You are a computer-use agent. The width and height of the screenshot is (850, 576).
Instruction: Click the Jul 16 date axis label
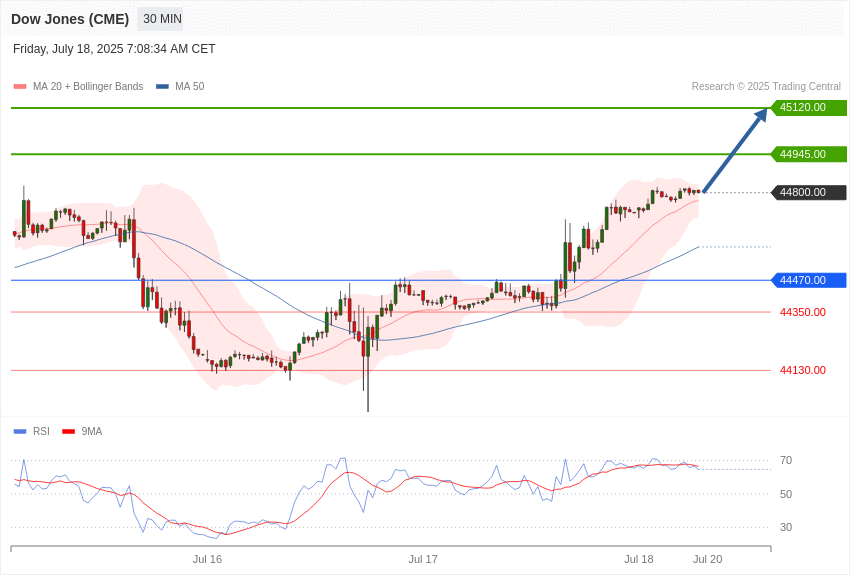(x=207, y=559)
